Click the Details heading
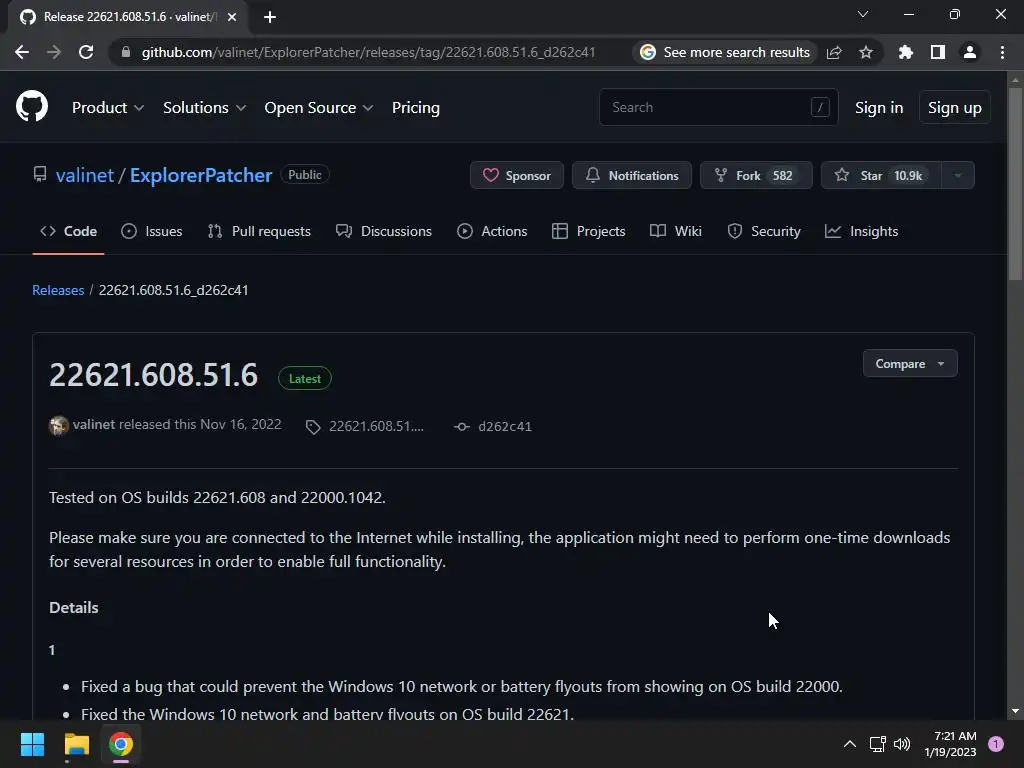 (74, 607)
